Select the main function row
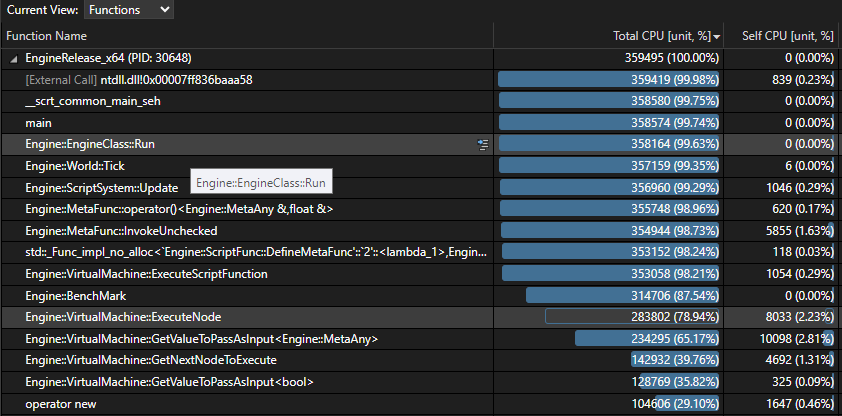This screenshot has height=416, width=842. tap(421, 123)
